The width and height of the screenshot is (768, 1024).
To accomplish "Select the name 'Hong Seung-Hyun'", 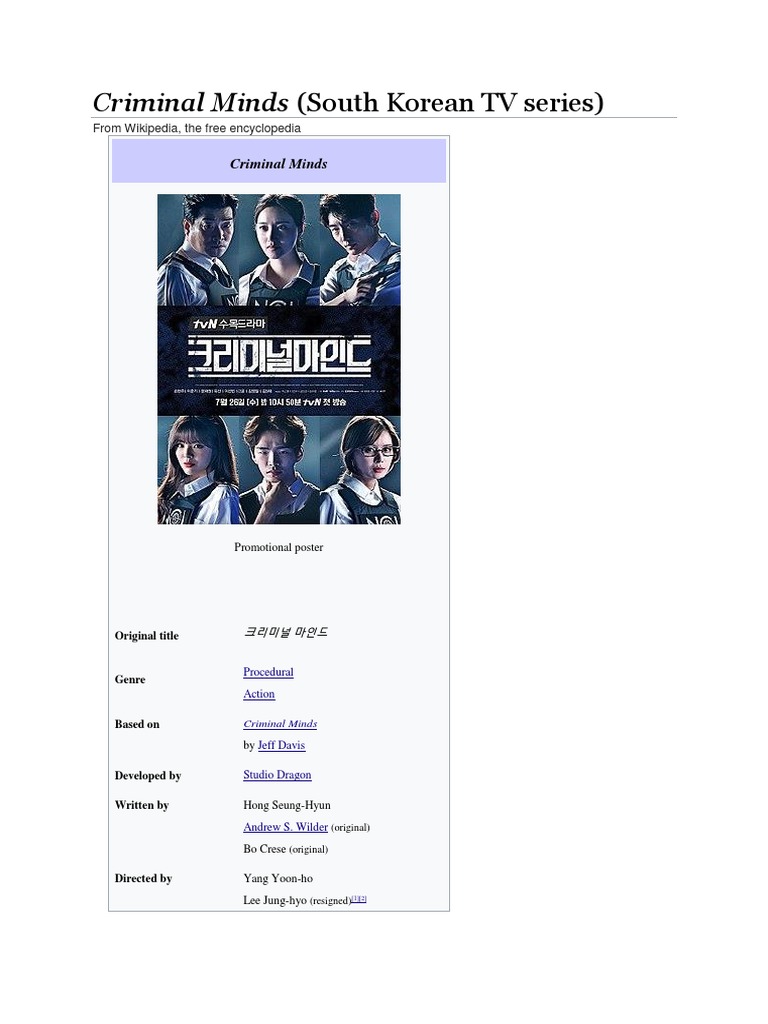I will click(287, 805).
